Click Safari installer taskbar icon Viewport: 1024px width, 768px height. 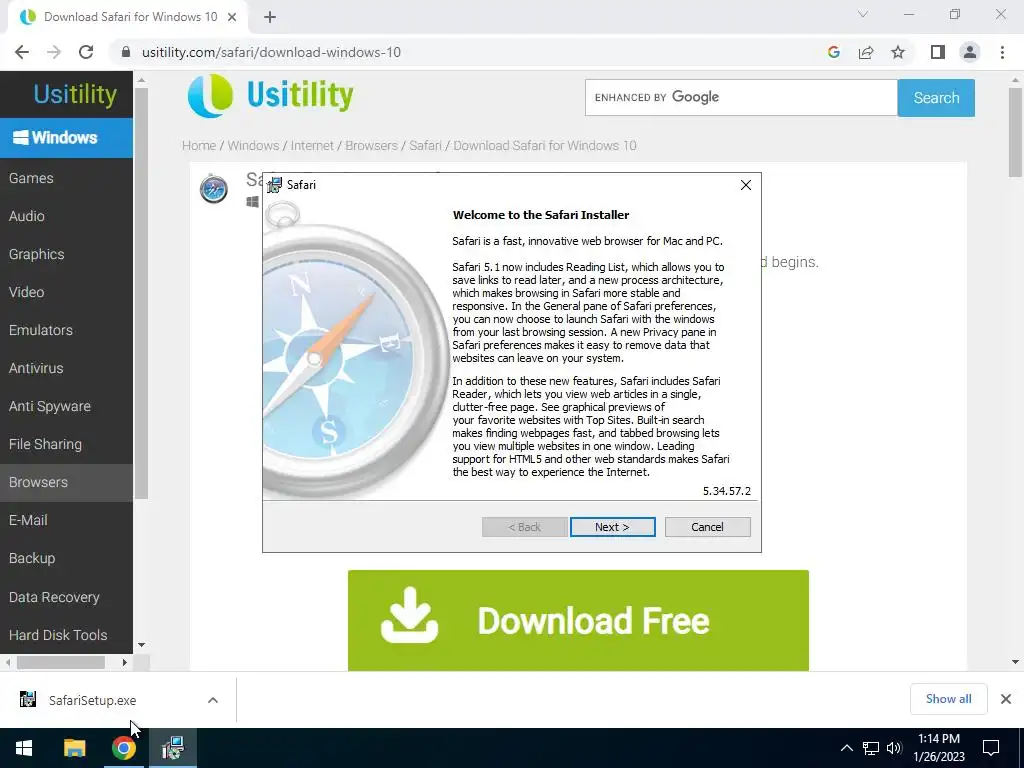(x=172, y=748)
